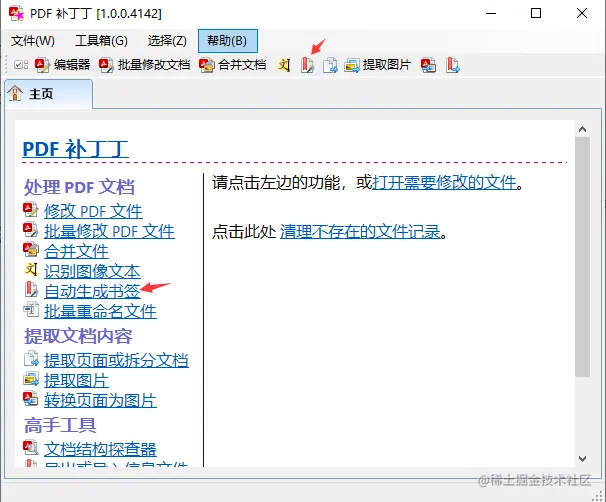Open the 批量修改 PDF 文件 link
This screenshot has height=502, width=606.
[x=109, y=231]
